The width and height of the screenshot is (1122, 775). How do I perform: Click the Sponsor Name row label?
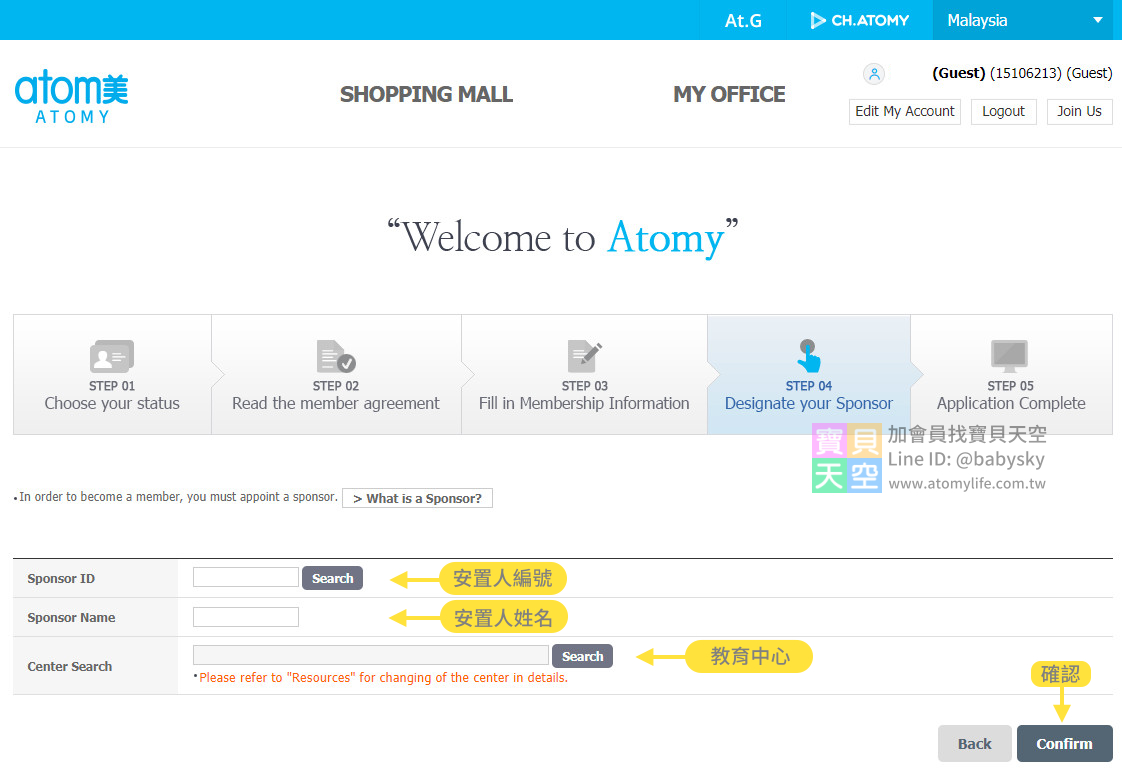pyautogui.click(x=71, y=618)
